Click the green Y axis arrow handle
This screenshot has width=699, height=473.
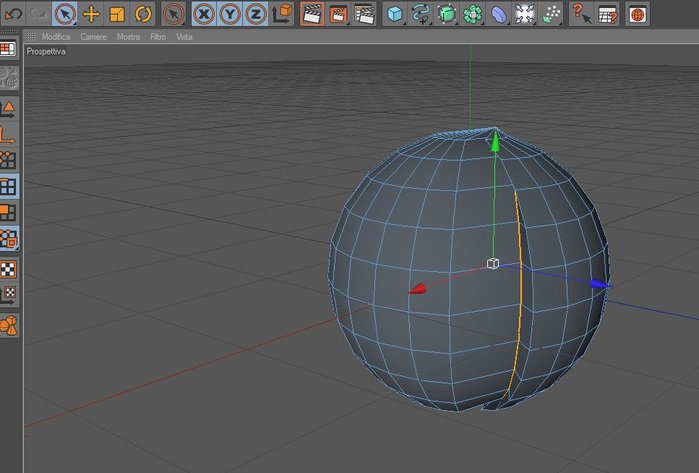click(495, 143)
